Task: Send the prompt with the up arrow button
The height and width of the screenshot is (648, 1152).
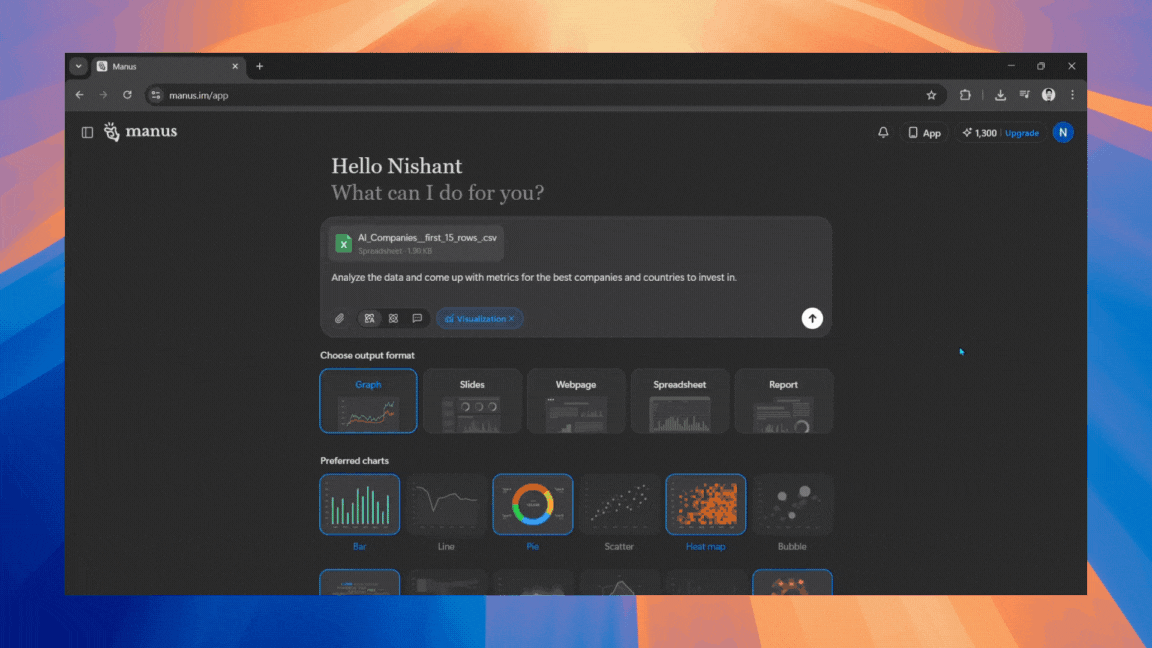Action: 812,318
